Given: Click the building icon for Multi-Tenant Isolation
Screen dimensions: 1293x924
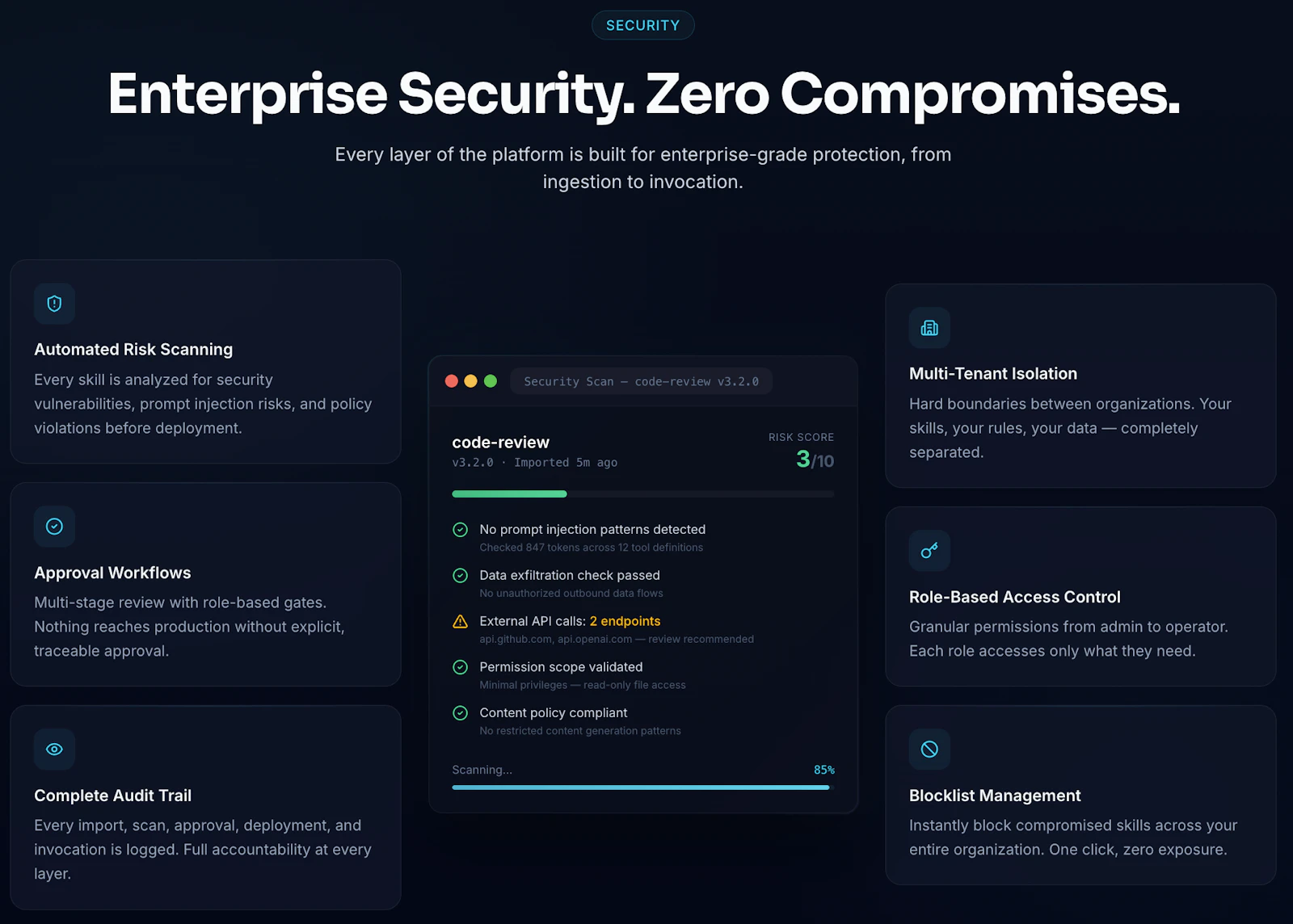Looking at the screenshot, I should [x=929, y=328].
